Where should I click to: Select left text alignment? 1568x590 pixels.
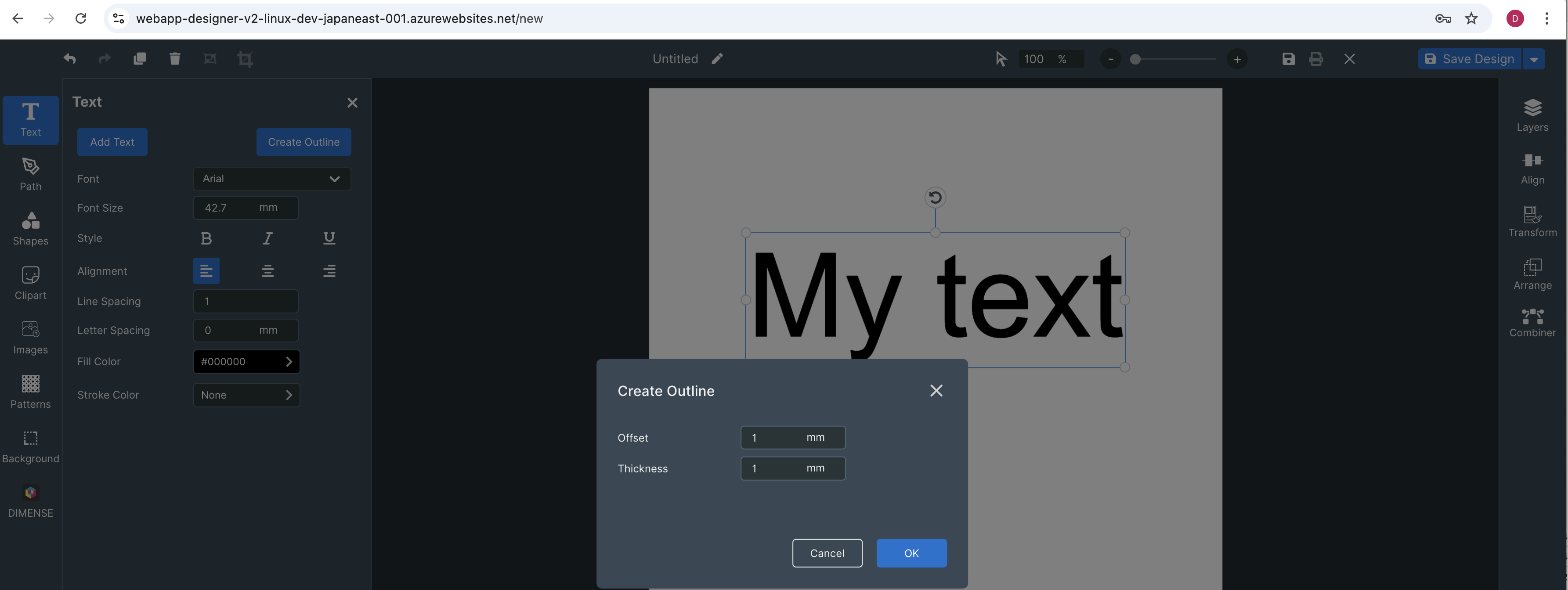[206, 271]
